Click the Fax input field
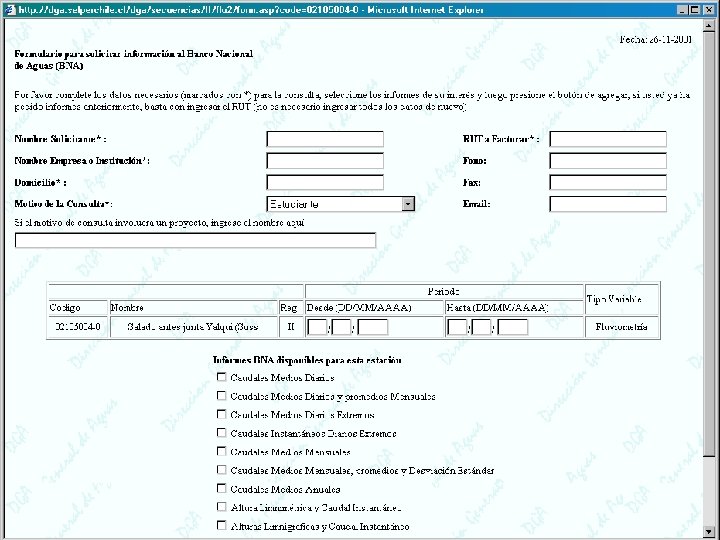 608,182
